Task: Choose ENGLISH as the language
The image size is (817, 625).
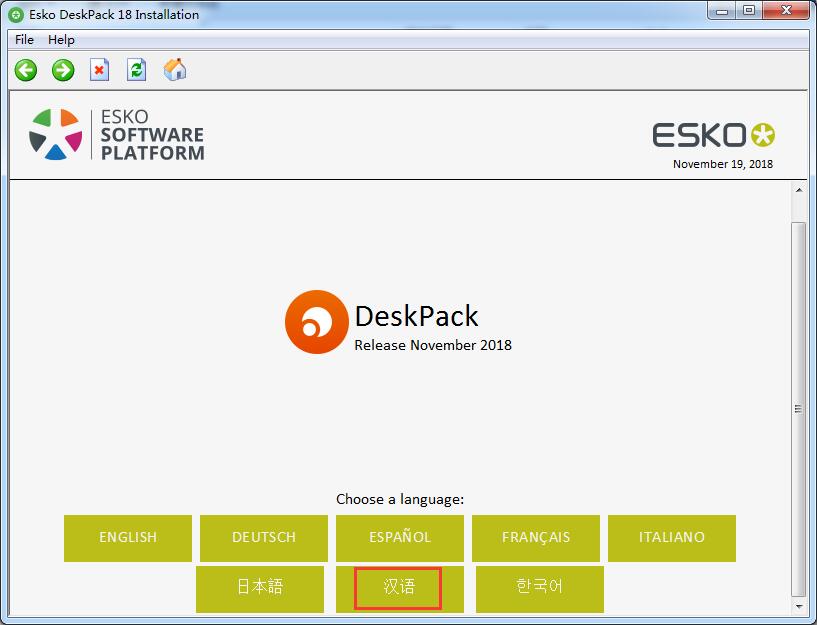Action: click(128, 538)
